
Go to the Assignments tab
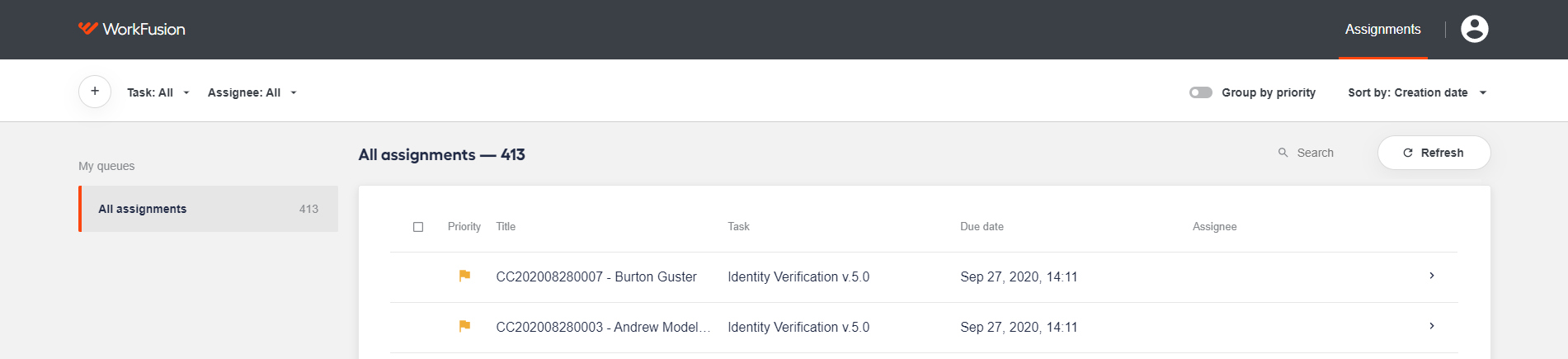(1382, 29)
